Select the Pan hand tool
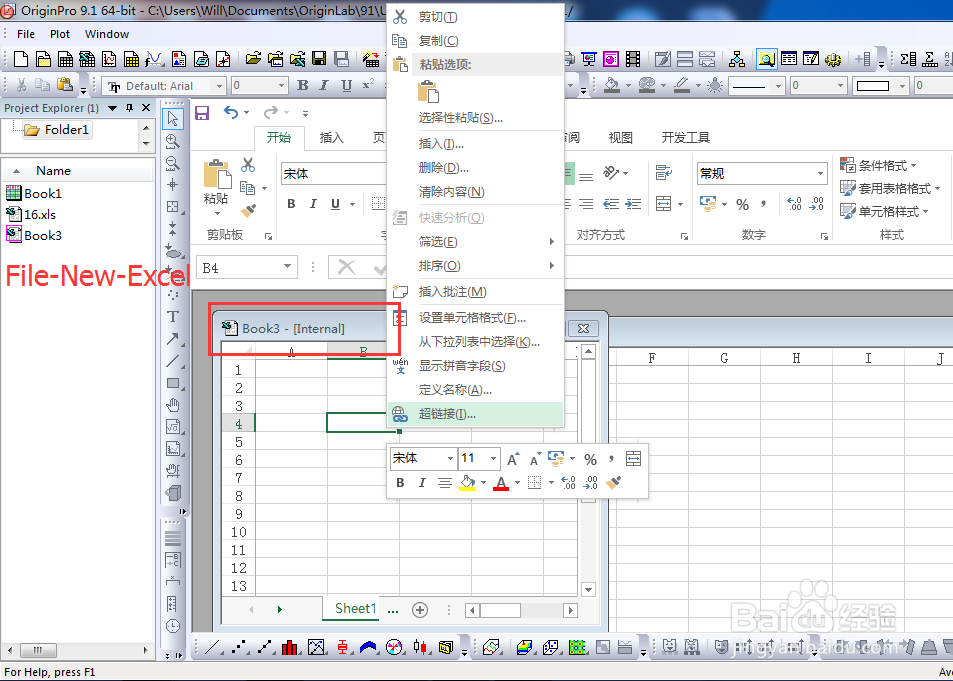This screenshot has height=681, width=953. (x=173, y=405)
